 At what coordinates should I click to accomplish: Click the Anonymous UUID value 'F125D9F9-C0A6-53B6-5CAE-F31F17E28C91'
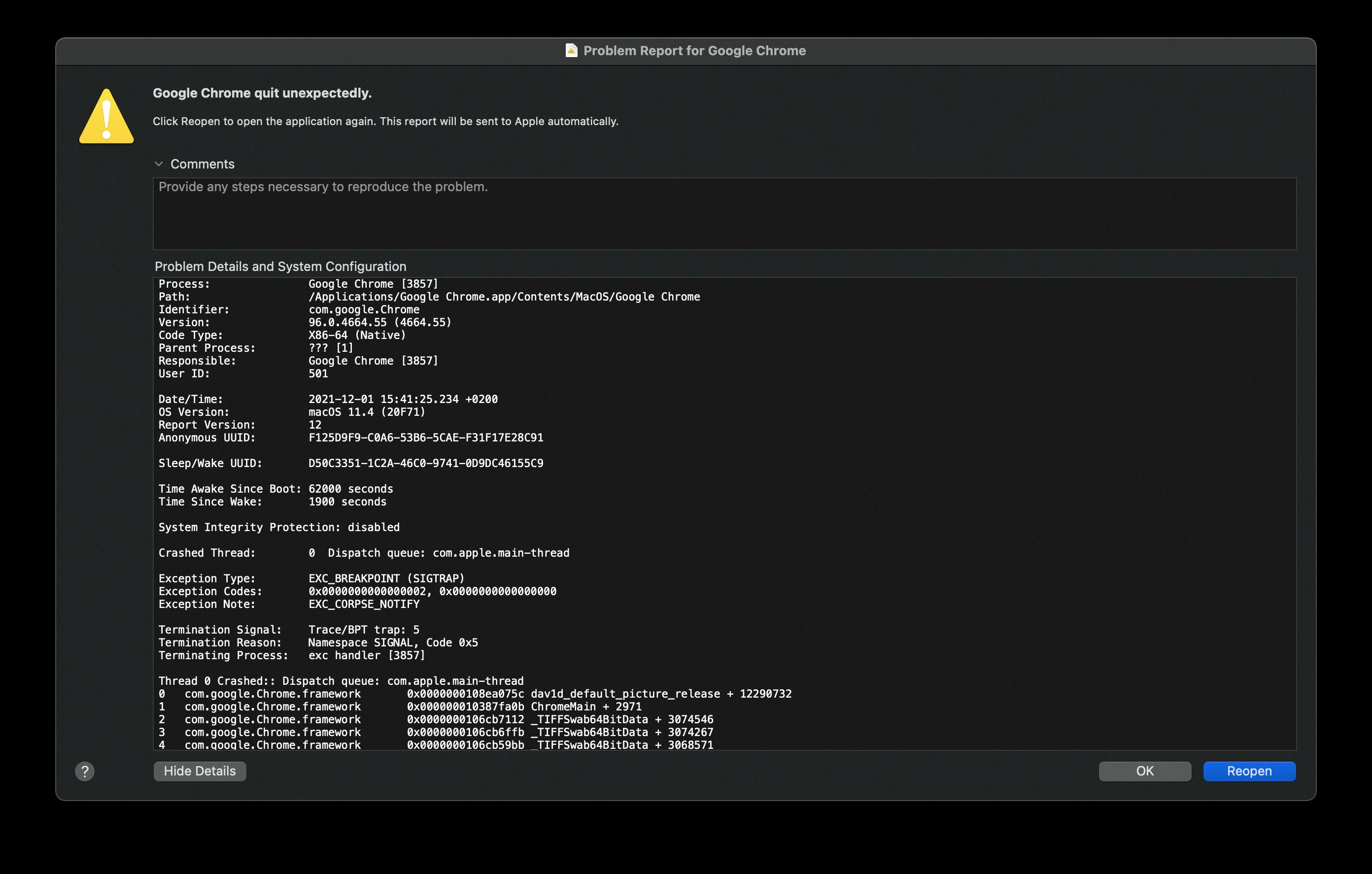pos(426,437)
